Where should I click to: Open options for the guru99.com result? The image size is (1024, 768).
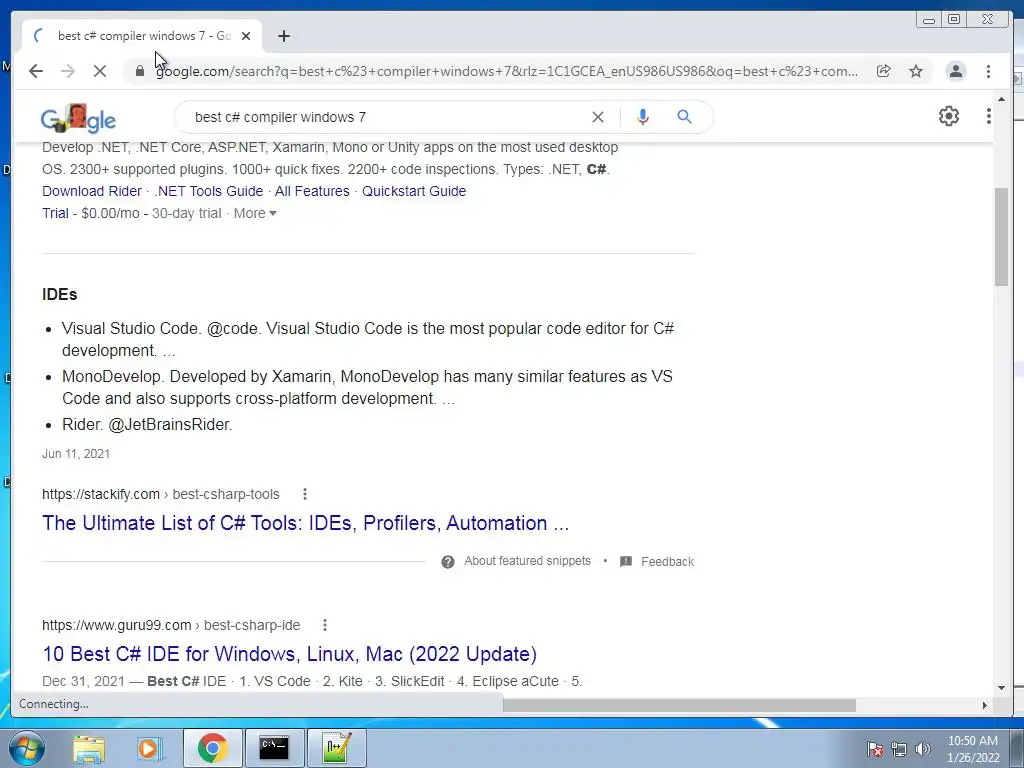pos(325,625)
